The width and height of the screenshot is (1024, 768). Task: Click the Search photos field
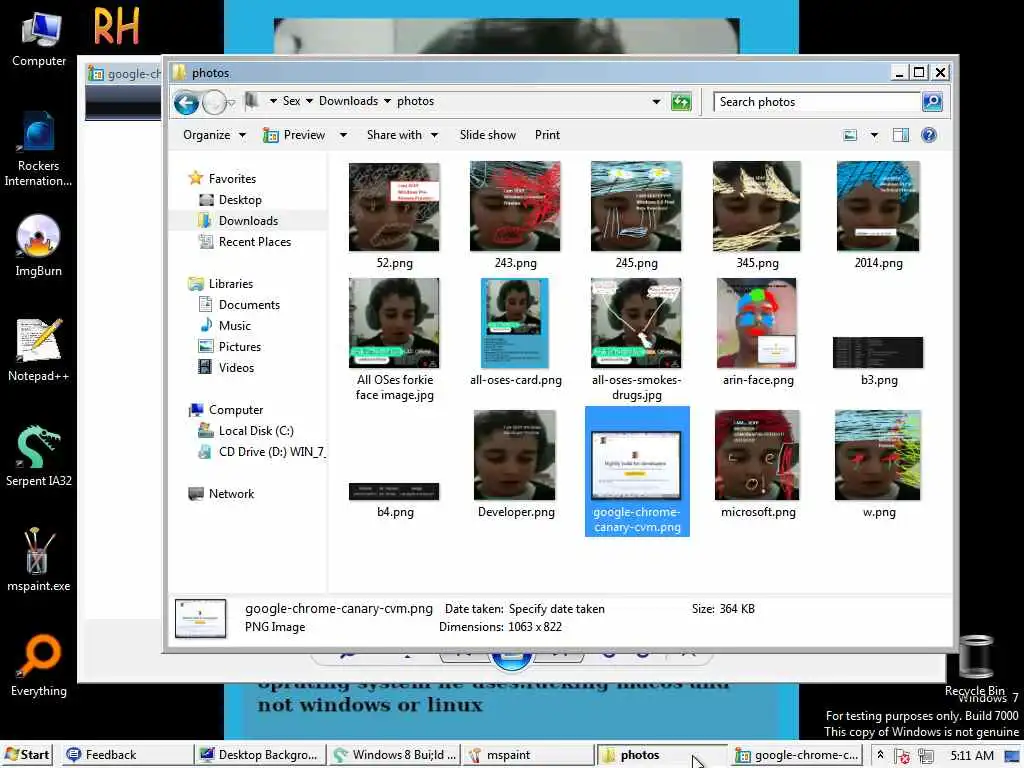click(x=817, y=102)
